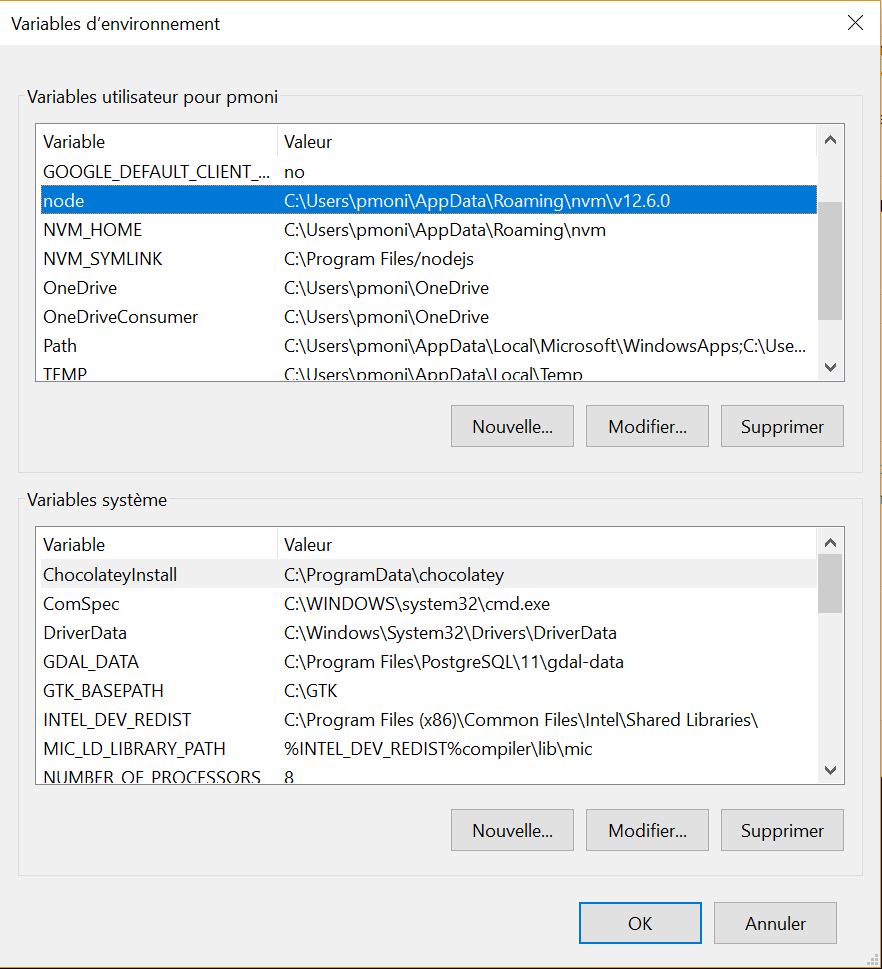Select the MIC_LD_LIBRARY_PATH system variable

(x=429, y=748)
